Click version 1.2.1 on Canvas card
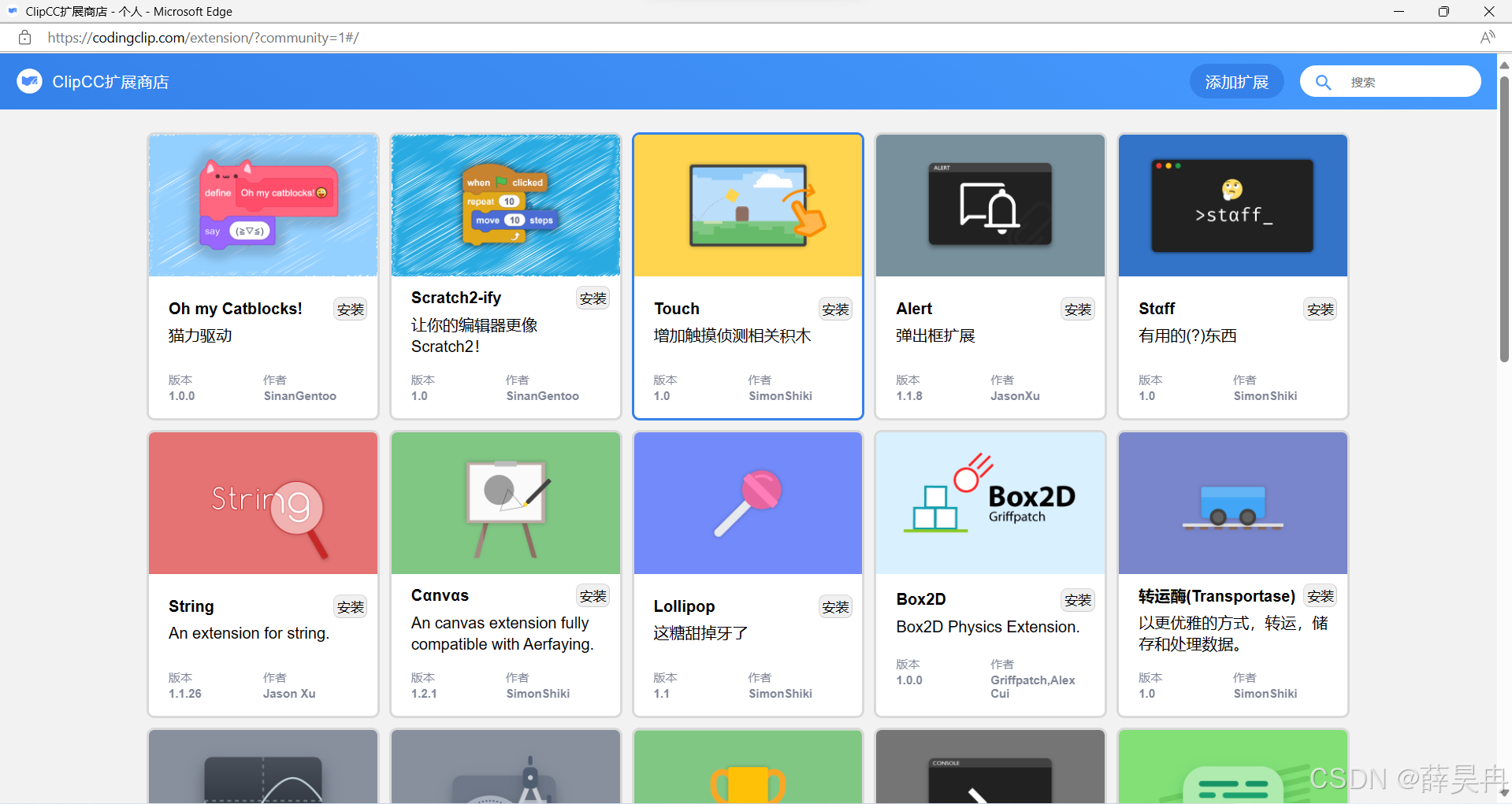Viewport: 1512px width, 804px height. pyautogui.click(x=424, y=694)
